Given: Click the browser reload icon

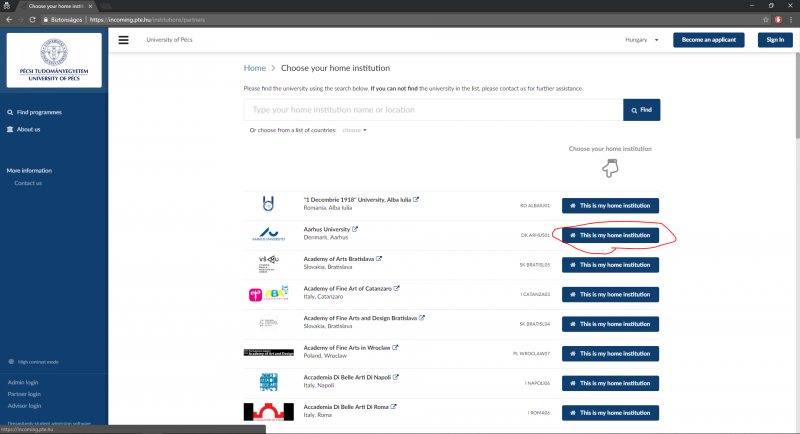Looking at the screenshot, I should pos(32,19).
